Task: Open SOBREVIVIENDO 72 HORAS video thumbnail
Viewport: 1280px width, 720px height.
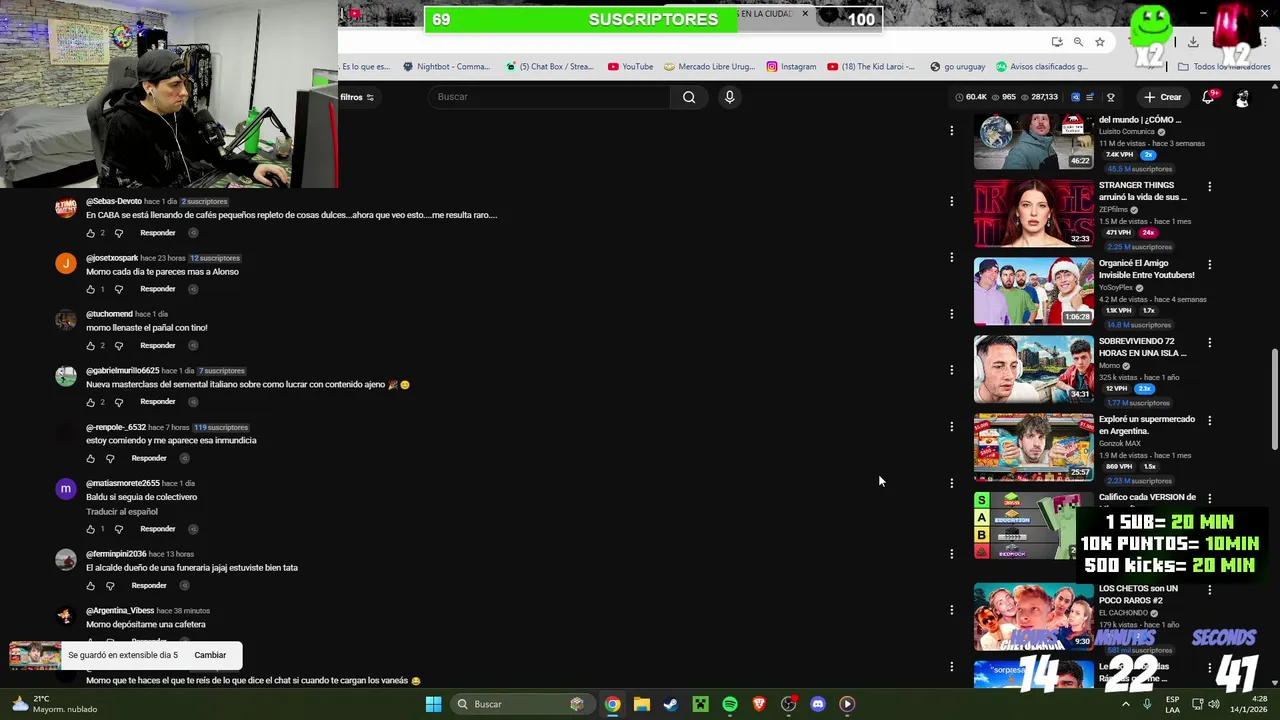Action: click(1034, 369)
